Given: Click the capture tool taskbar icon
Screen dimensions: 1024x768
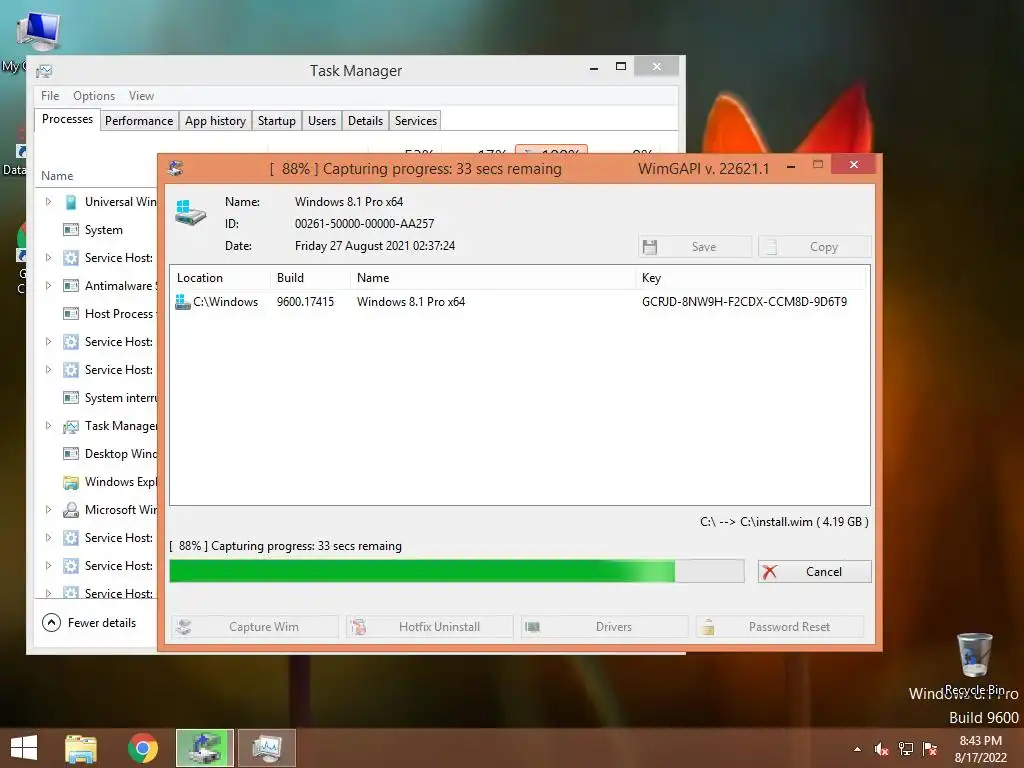Looking at the screenshot, I should 204,748.
